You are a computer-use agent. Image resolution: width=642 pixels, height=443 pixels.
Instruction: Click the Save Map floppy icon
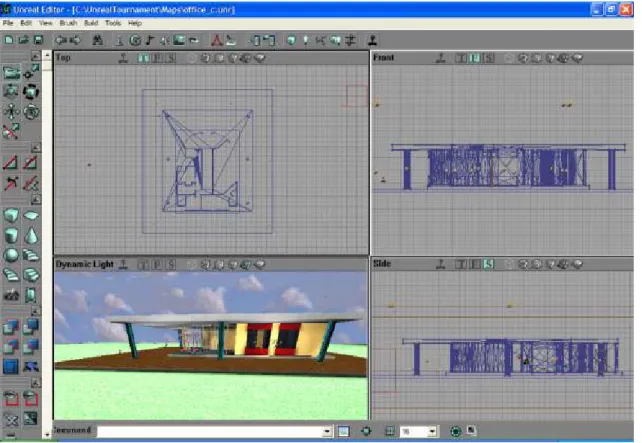[x=38, y=40]
